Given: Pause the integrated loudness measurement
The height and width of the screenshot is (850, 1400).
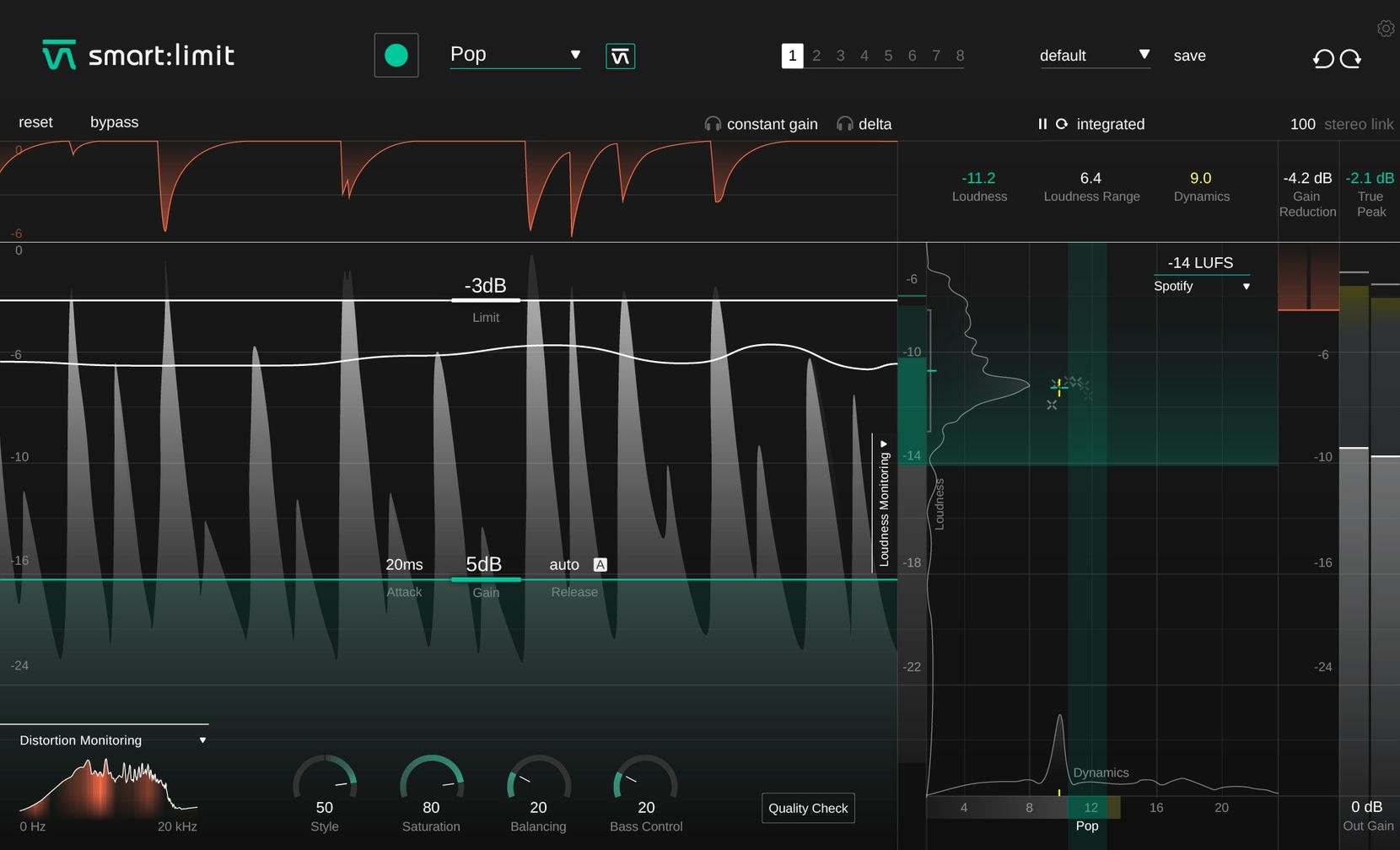Looking at the screenshot, I should point(1042,124).
